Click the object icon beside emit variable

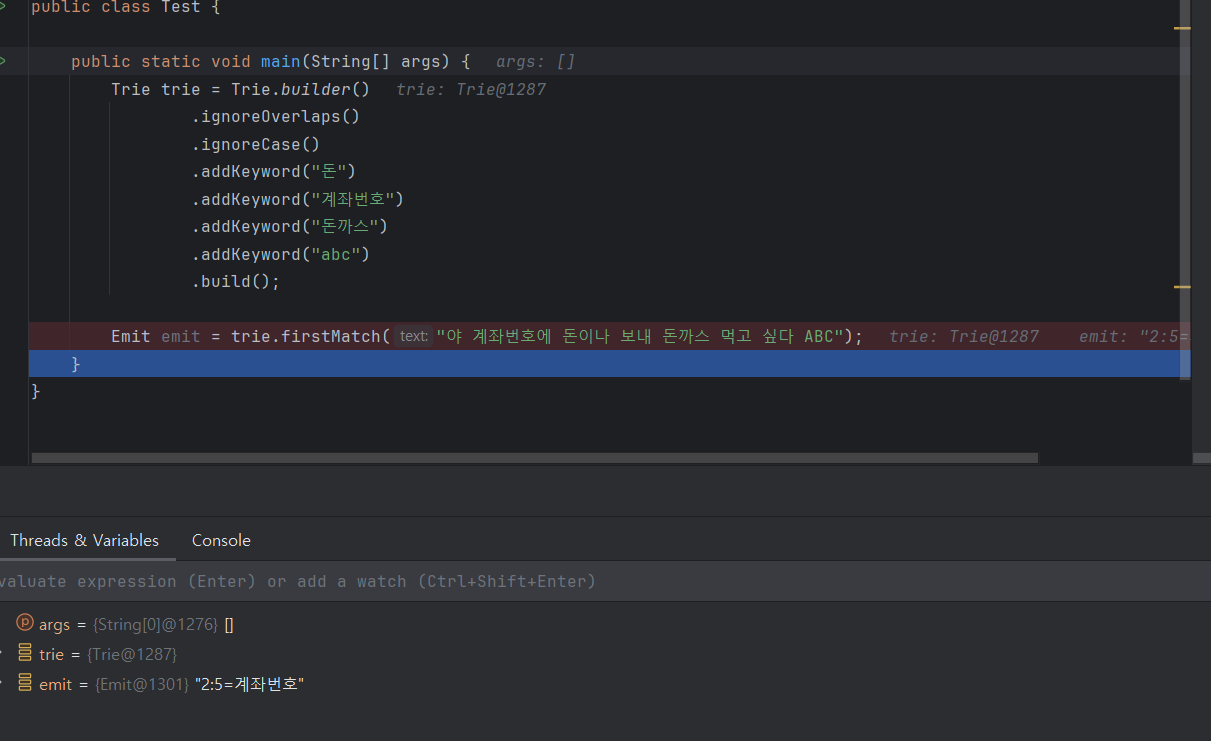click(25, 683)
